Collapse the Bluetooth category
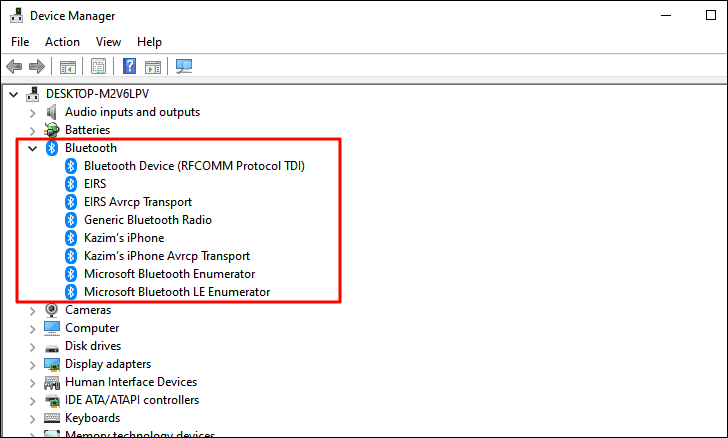This screenshot has width=728, height=438. [32, 149]
